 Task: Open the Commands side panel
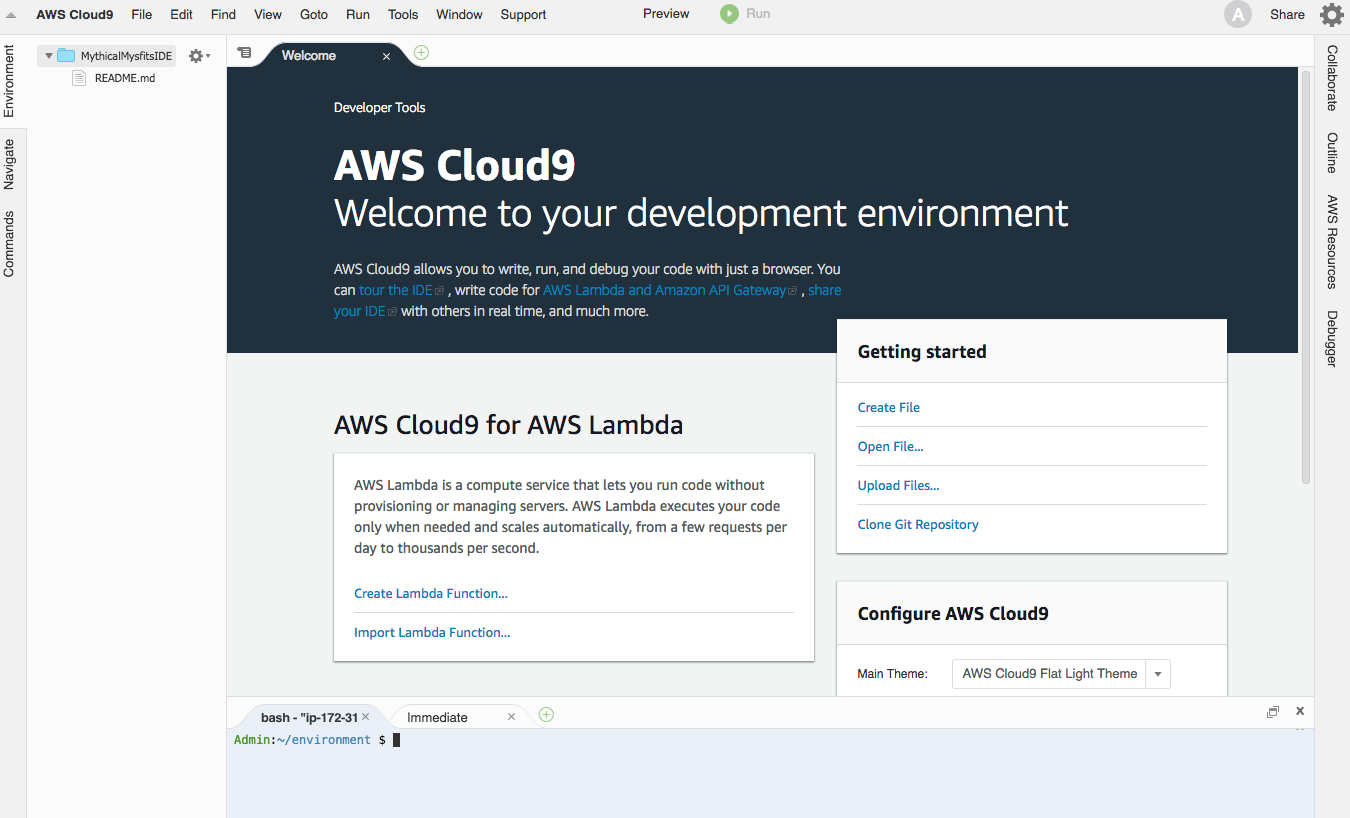(9, 243)
